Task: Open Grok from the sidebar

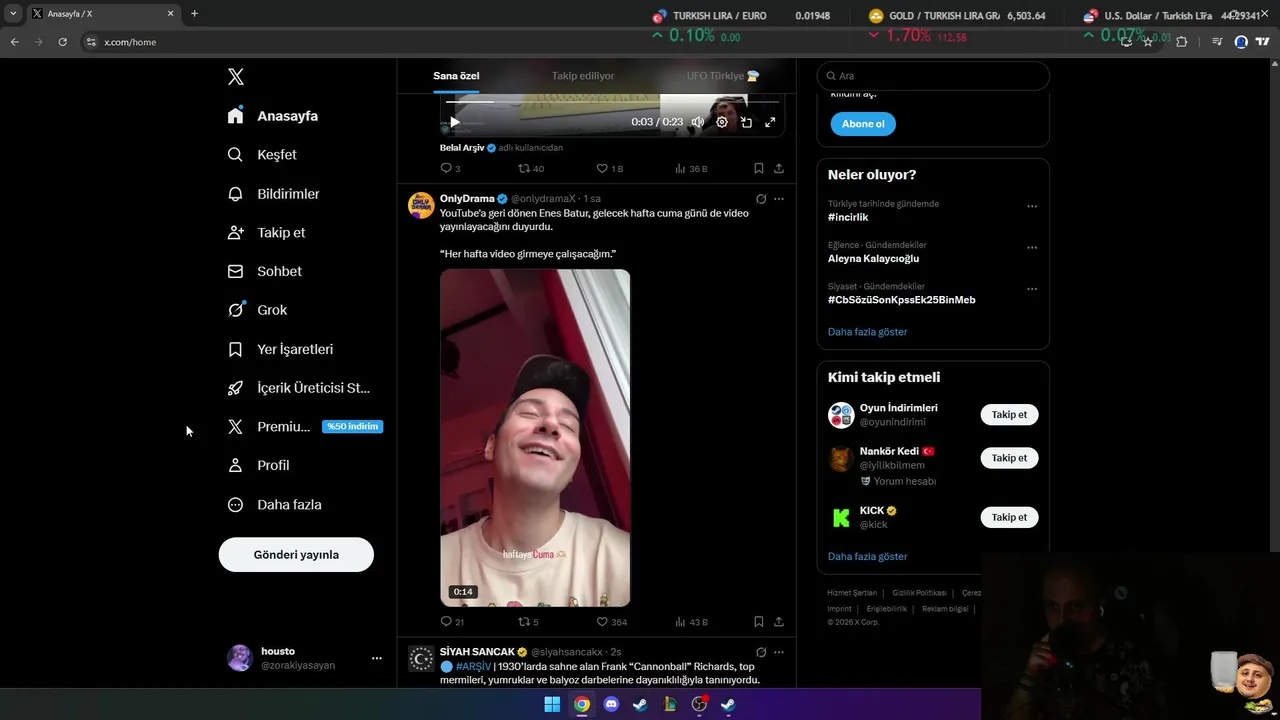Action: pyautogui.click(x=257, y=310)
